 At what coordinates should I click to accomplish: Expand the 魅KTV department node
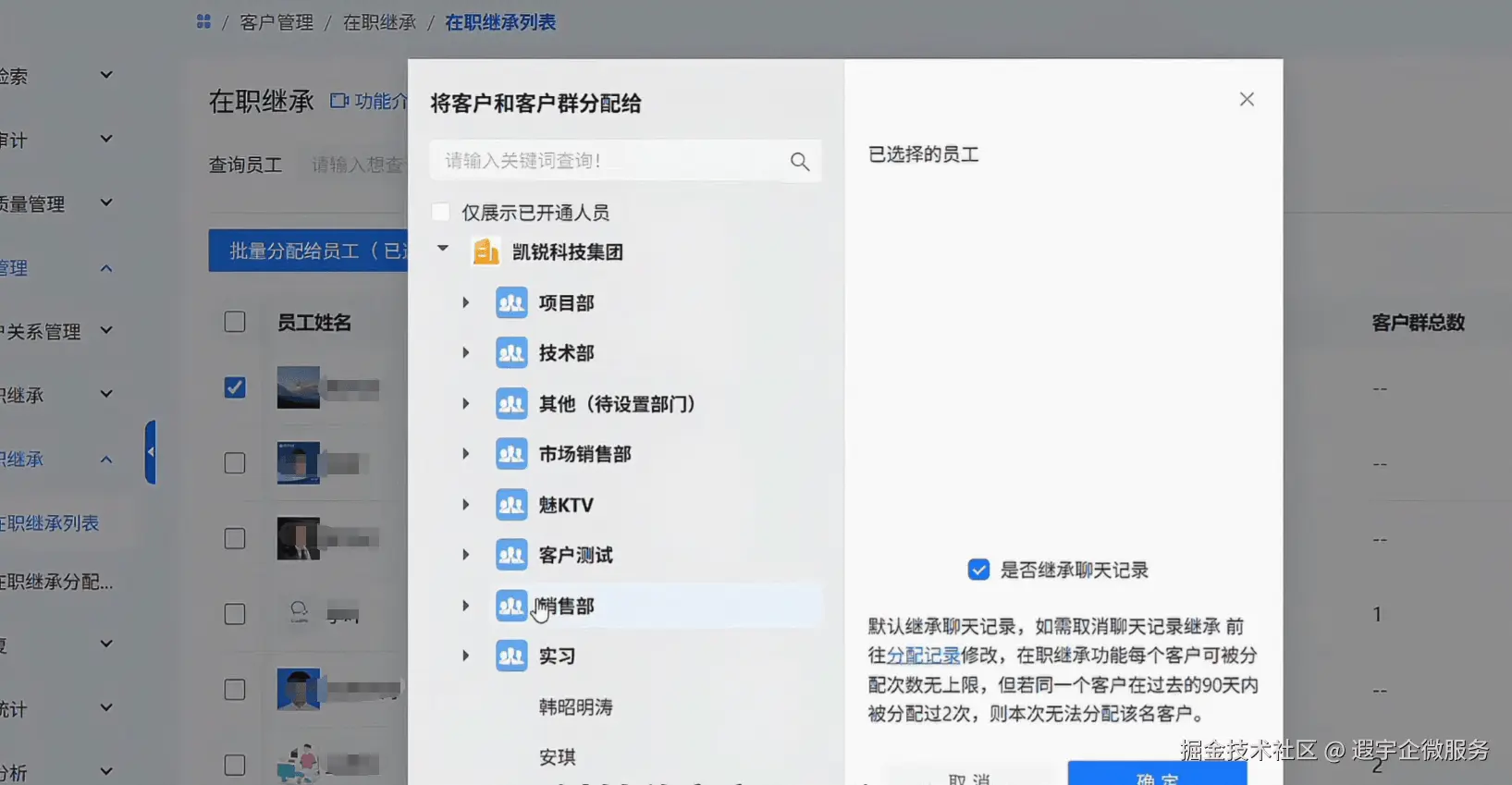[x=466, y=504]
